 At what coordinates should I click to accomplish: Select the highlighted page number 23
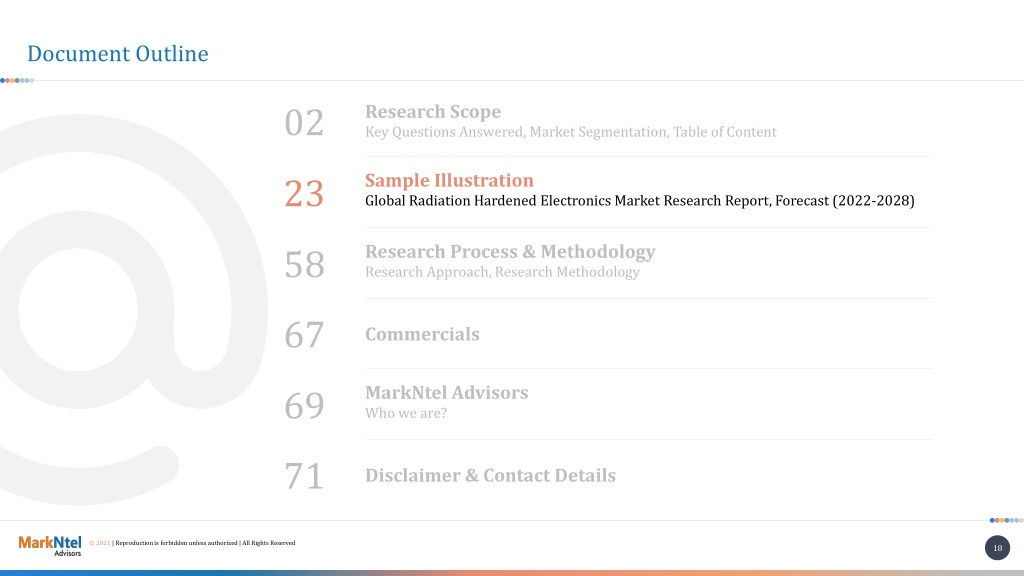[x=304, y=194]
